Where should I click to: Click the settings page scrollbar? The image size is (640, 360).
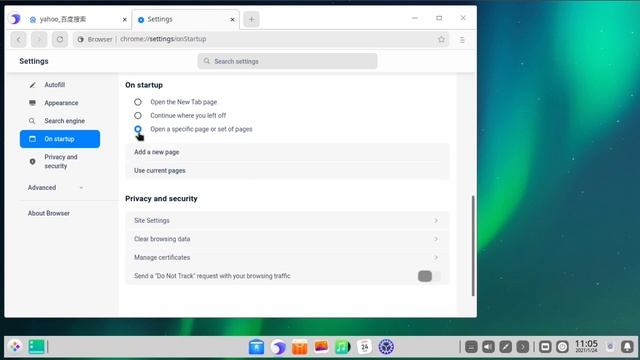[x=473, y=246]
